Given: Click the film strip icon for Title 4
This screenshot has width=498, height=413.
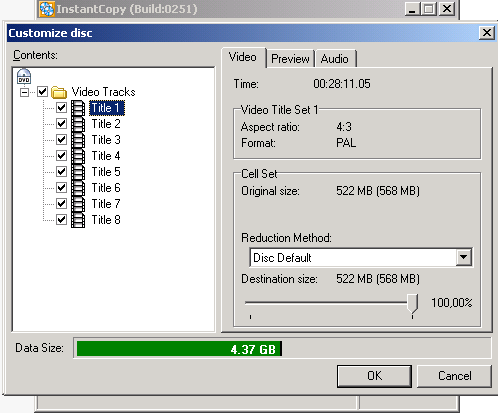Looking at the screenshot, I should pos(78,156).
